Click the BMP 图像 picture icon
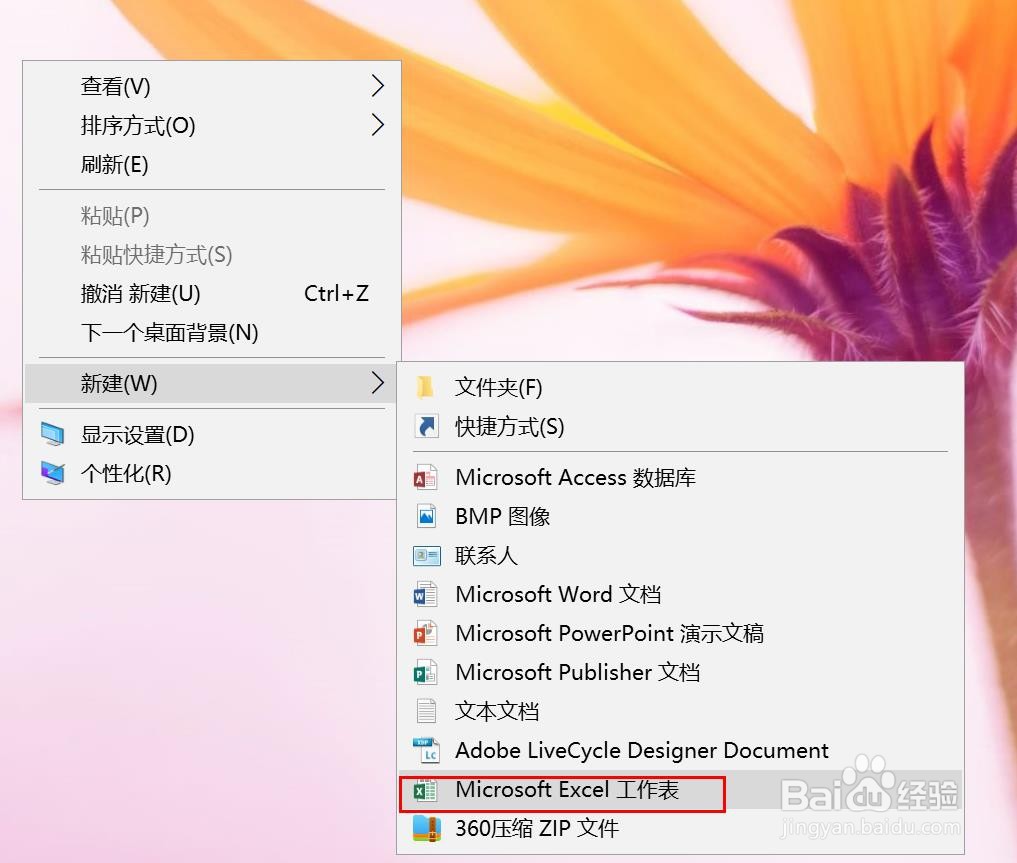 (426, 517)
